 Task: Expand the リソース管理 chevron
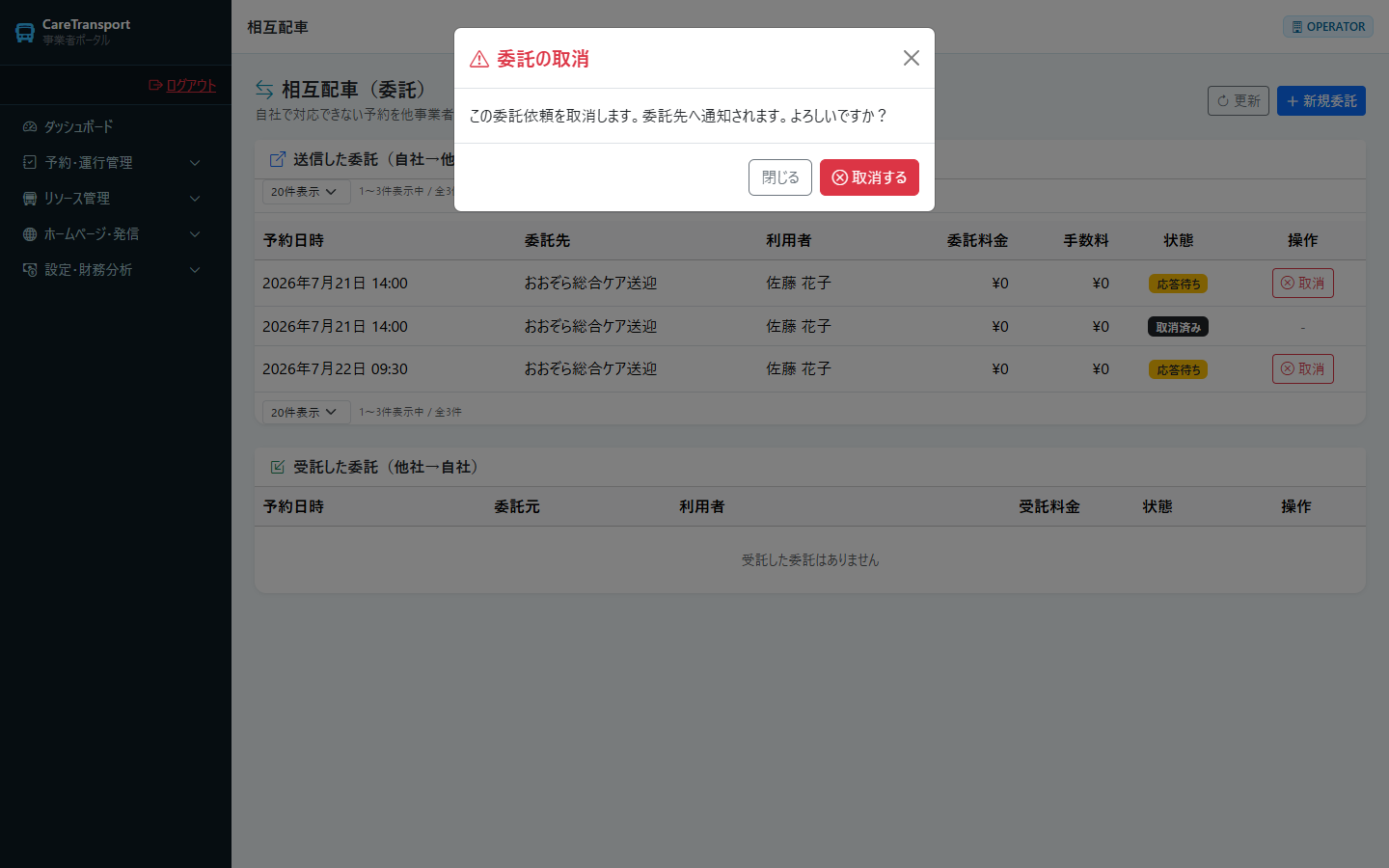pyautogui.click(x=195, y=199)
